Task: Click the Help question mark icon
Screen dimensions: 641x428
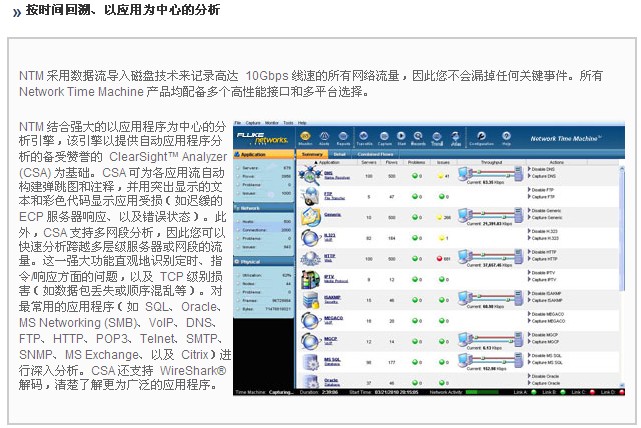Action: pyautogui.click(x=506, y=139)
